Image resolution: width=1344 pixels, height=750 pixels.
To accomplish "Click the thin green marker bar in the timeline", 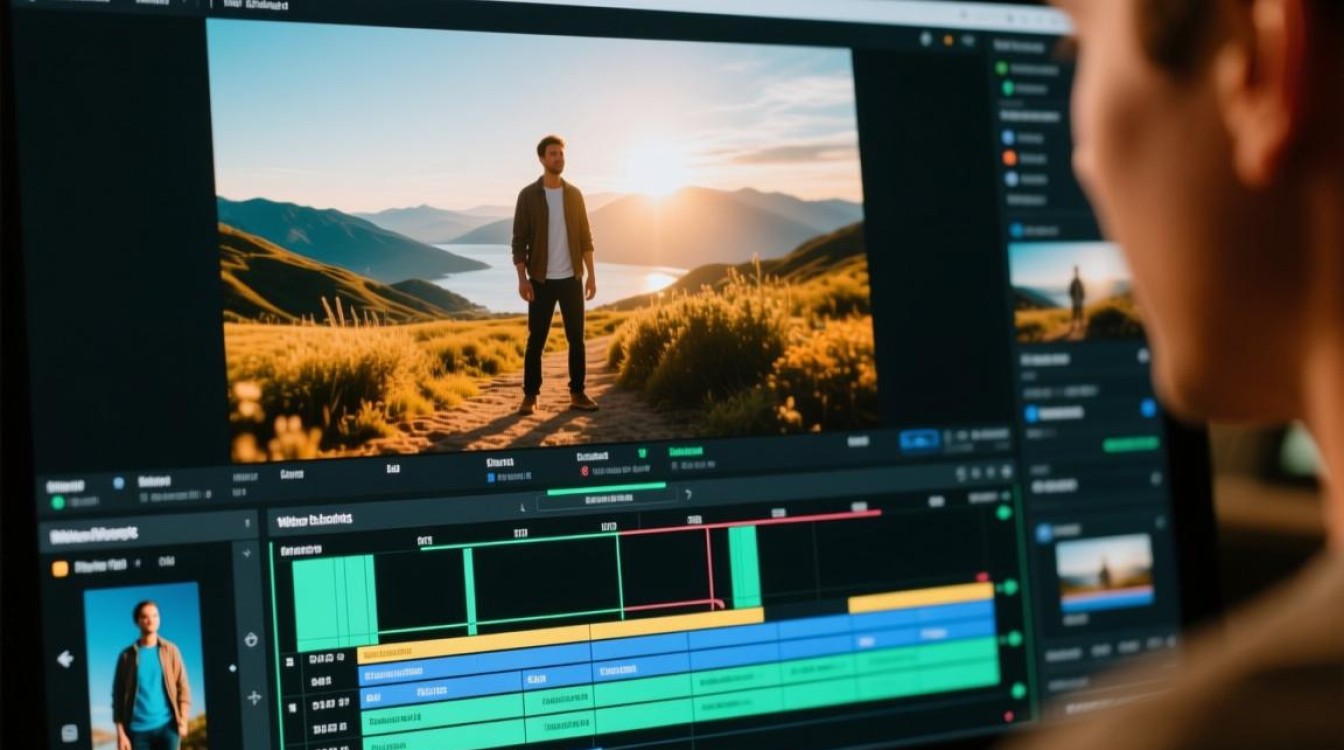I will (469, 591).
